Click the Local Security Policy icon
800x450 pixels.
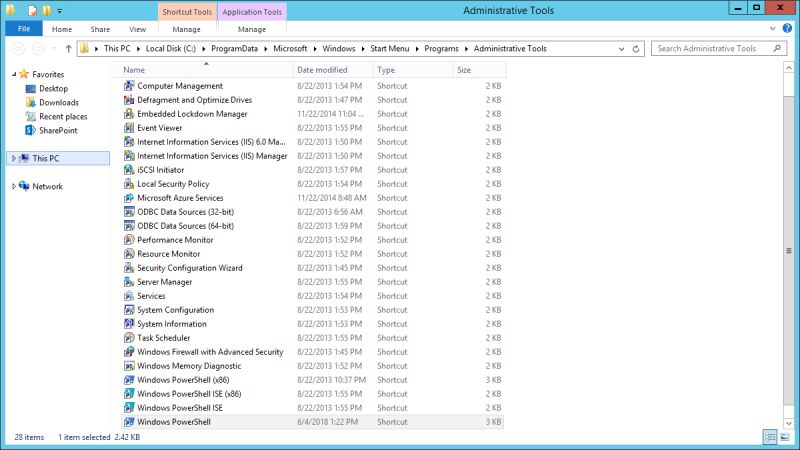click(x=129, y=184)
